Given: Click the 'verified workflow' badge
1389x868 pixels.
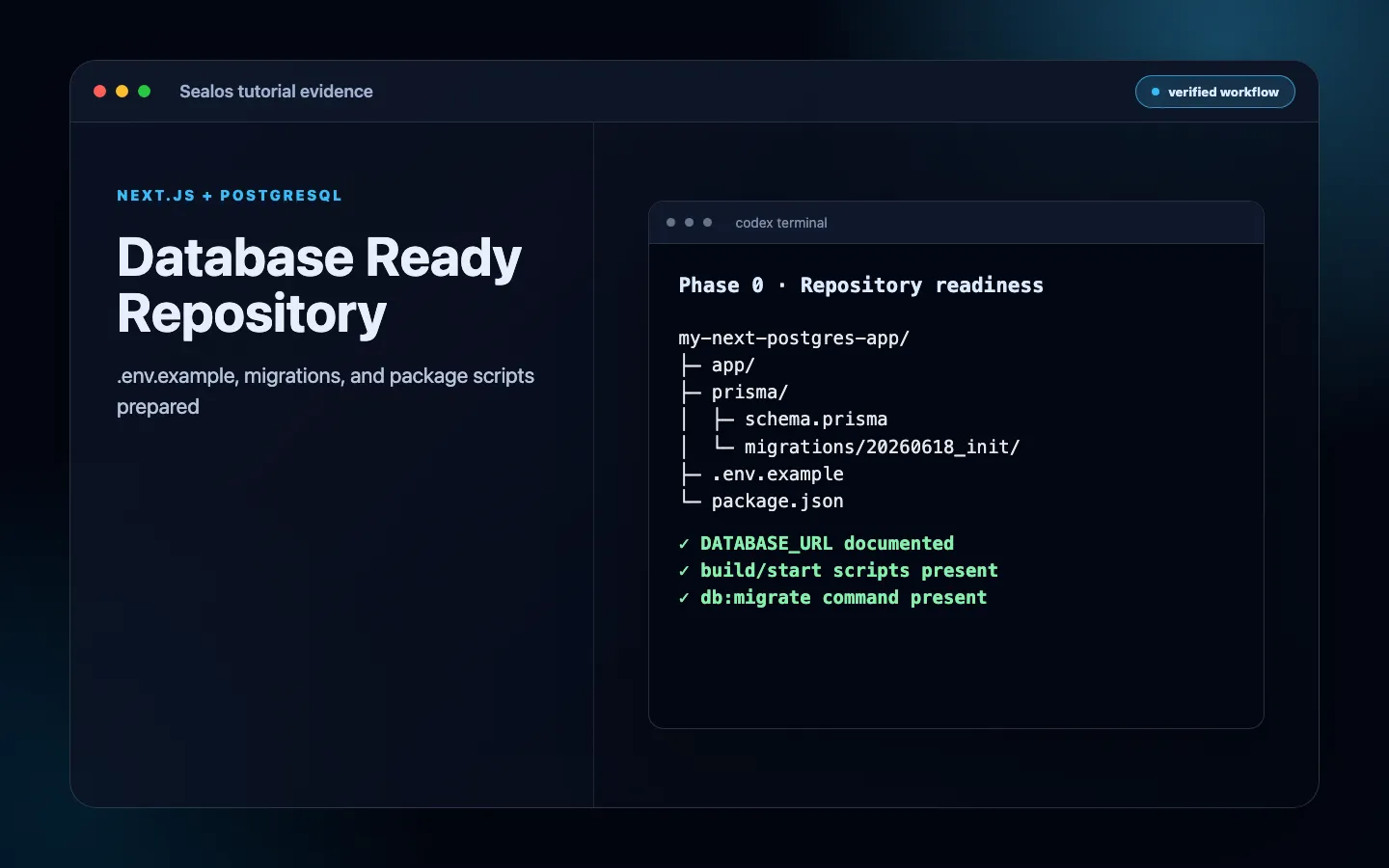Looking at the screenshot, I should 1215,92.
